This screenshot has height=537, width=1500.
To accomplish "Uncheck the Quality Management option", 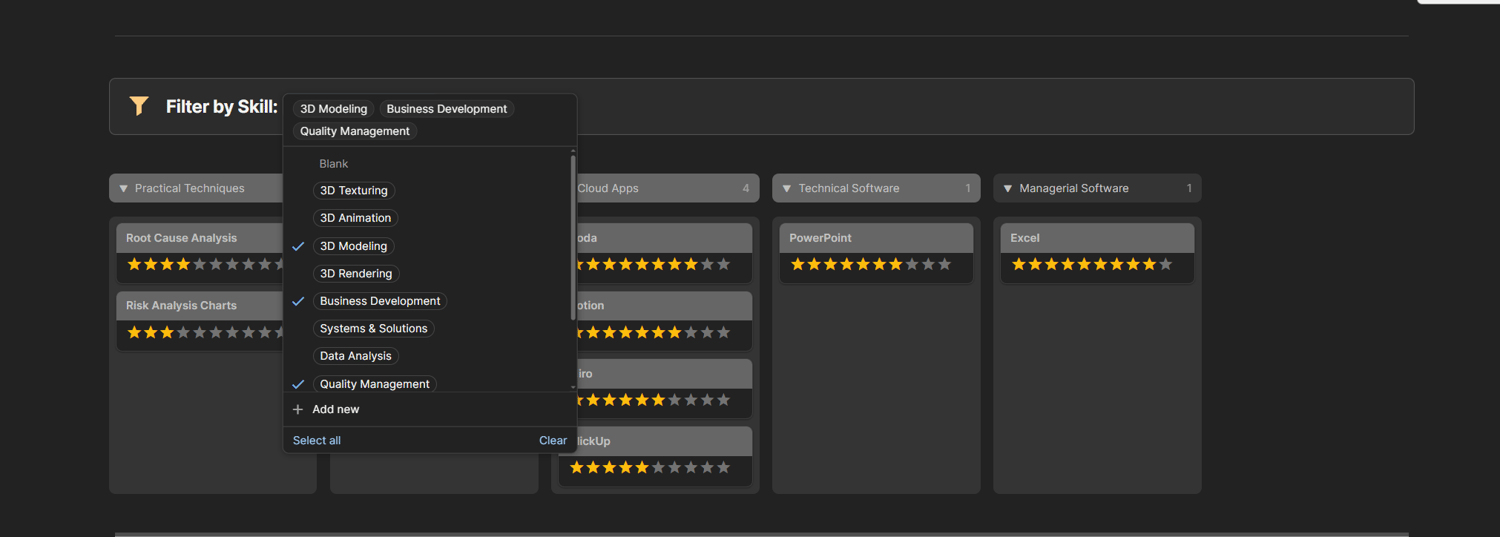I will [374, 384].
